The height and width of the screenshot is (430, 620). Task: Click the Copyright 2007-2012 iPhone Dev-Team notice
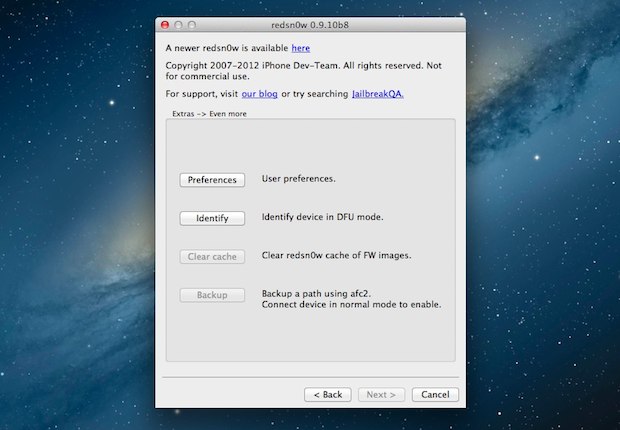tap(304, 71)
